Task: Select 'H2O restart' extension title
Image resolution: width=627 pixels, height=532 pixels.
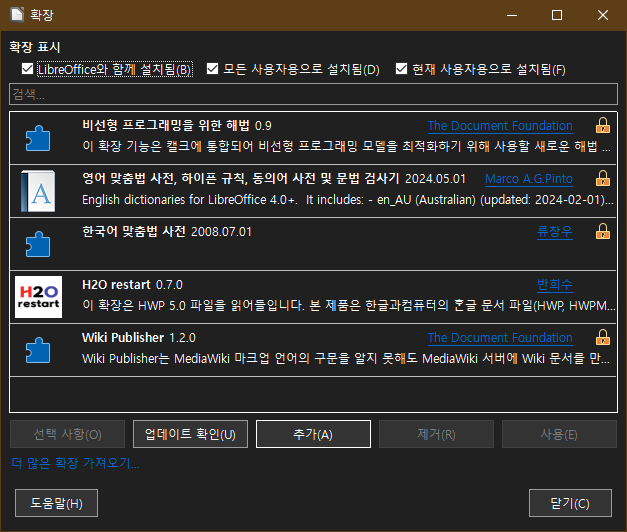Action: pos(116,284)
